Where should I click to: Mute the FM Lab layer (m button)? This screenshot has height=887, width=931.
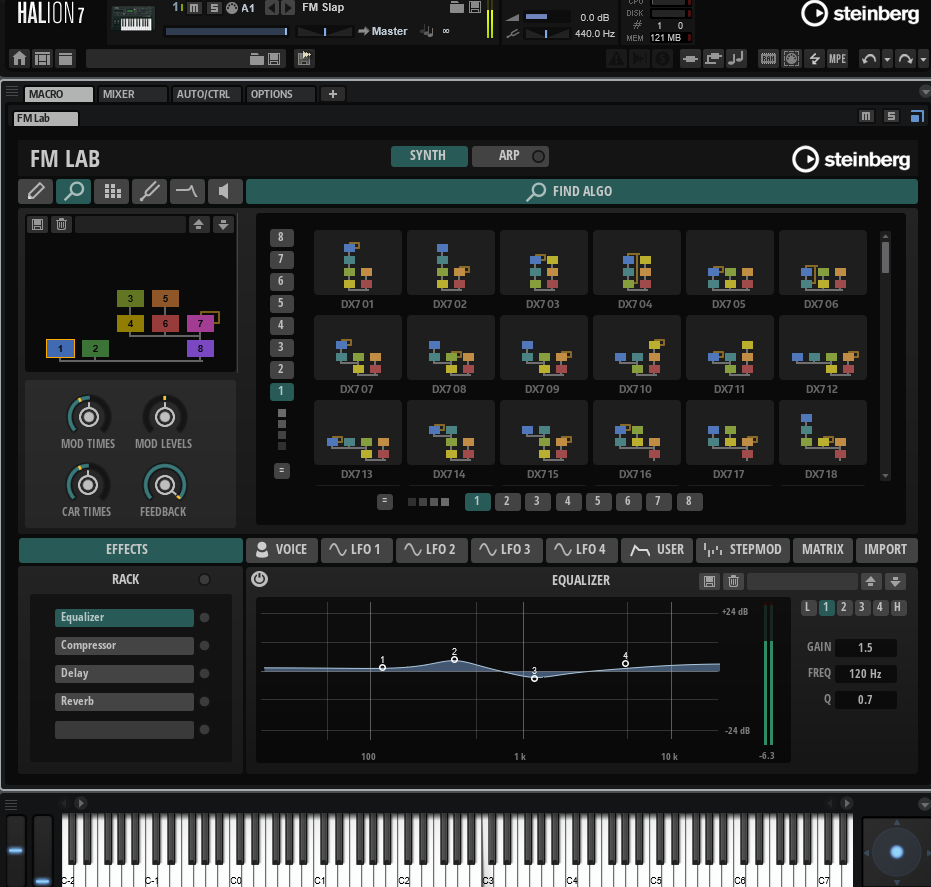tap(866, 116)
